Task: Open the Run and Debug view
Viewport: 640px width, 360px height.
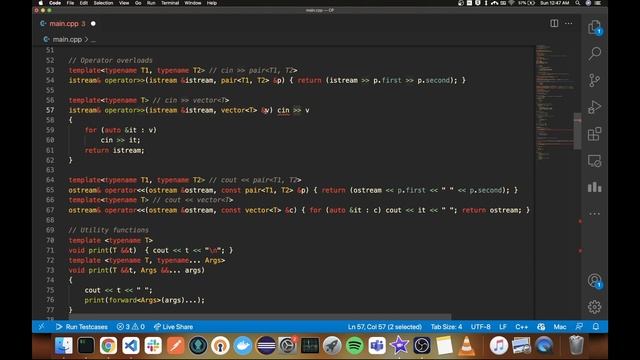Action: click(x=594, y=107)
